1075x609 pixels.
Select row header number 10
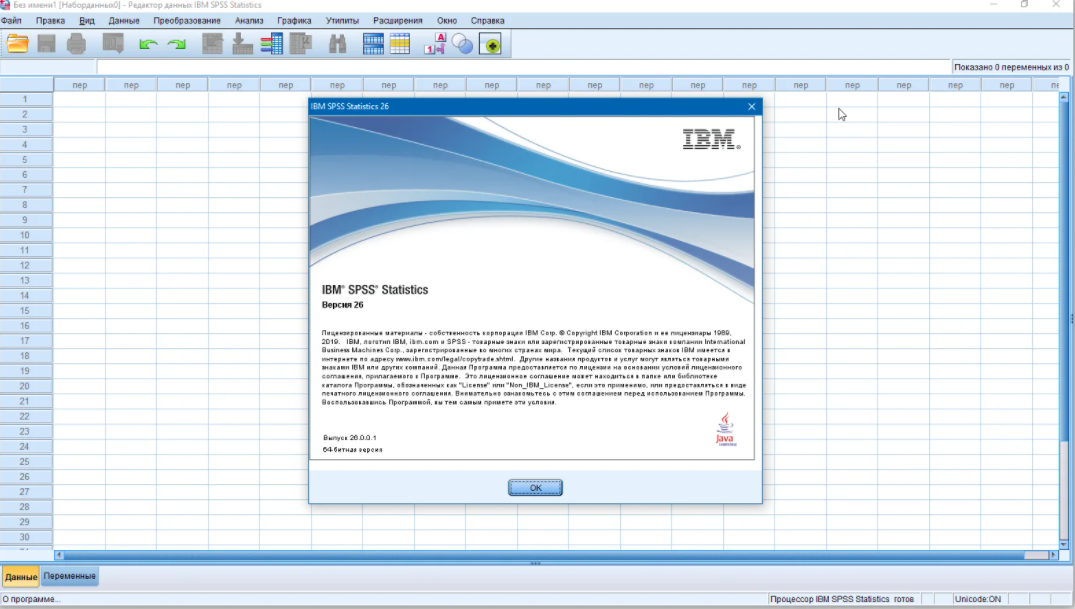click(x=26, y=235)
